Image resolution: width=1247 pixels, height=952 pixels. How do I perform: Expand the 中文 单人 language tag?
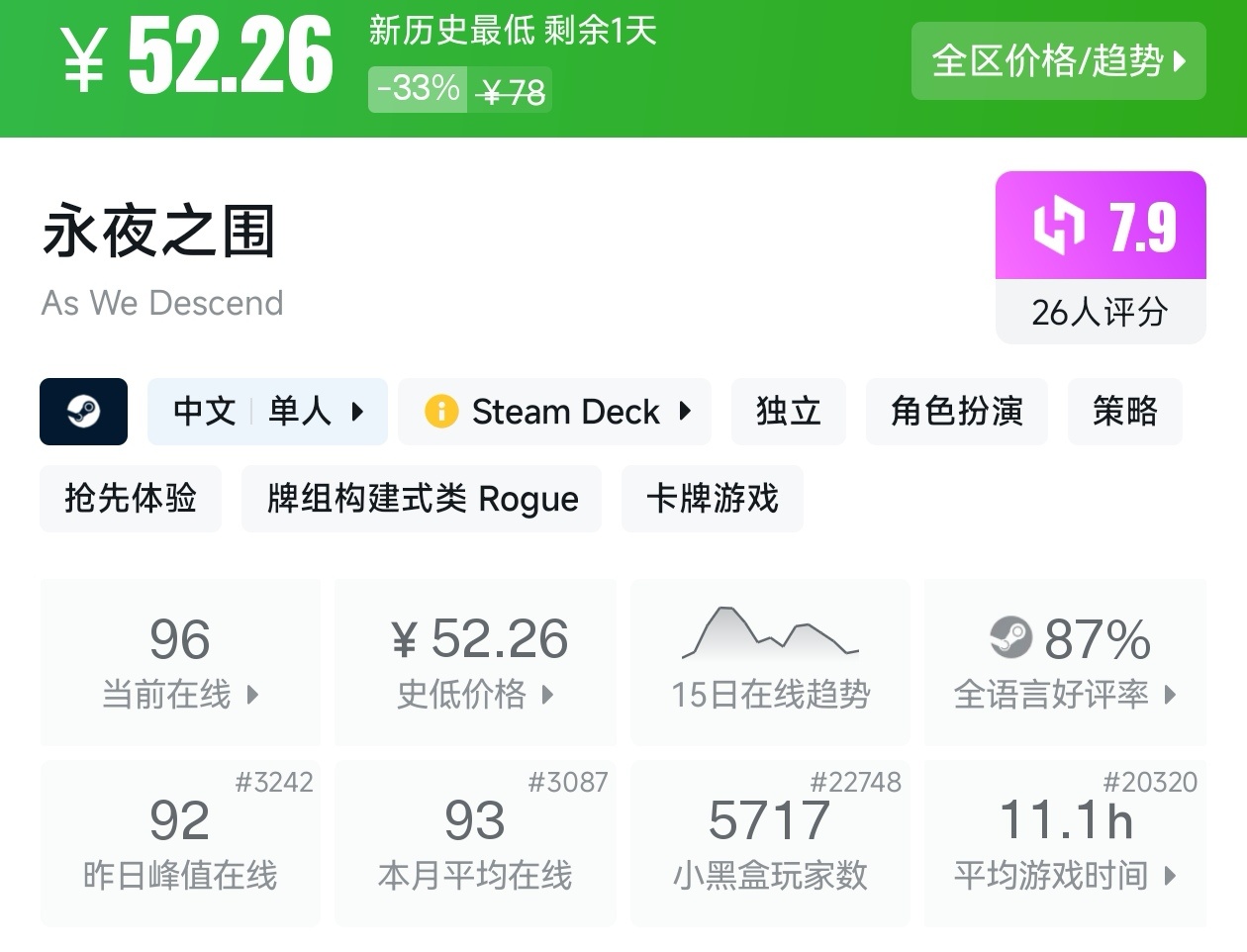coord(267,412)
